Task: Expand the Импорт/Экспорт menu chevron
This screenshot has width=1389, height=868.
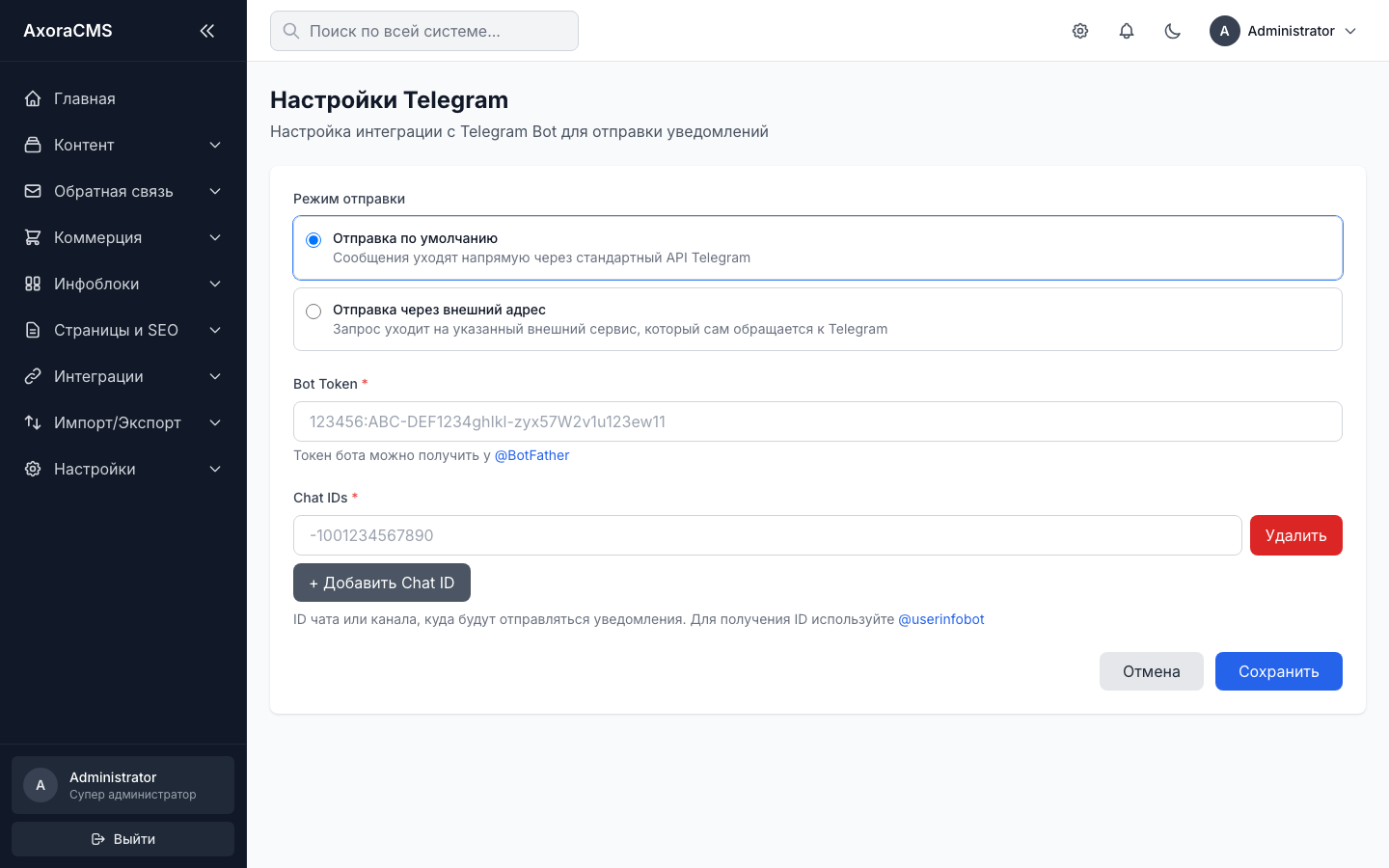Action: point(215,422)
